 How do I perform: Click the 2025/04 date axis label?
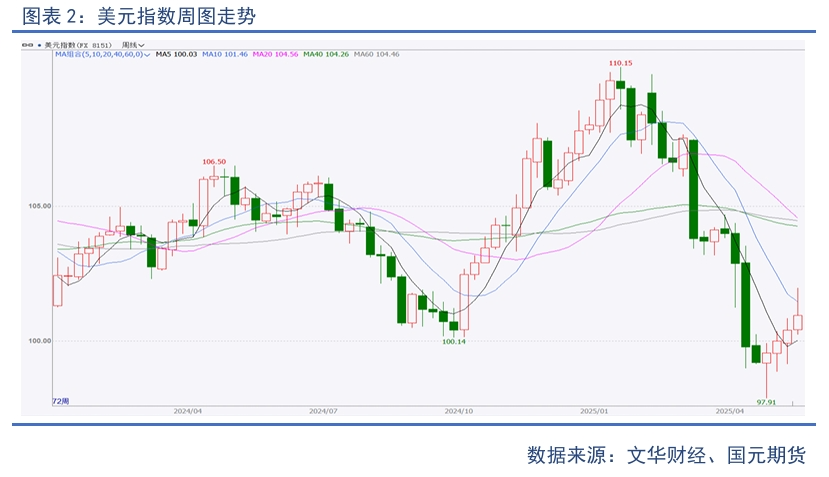pos(731,410)
